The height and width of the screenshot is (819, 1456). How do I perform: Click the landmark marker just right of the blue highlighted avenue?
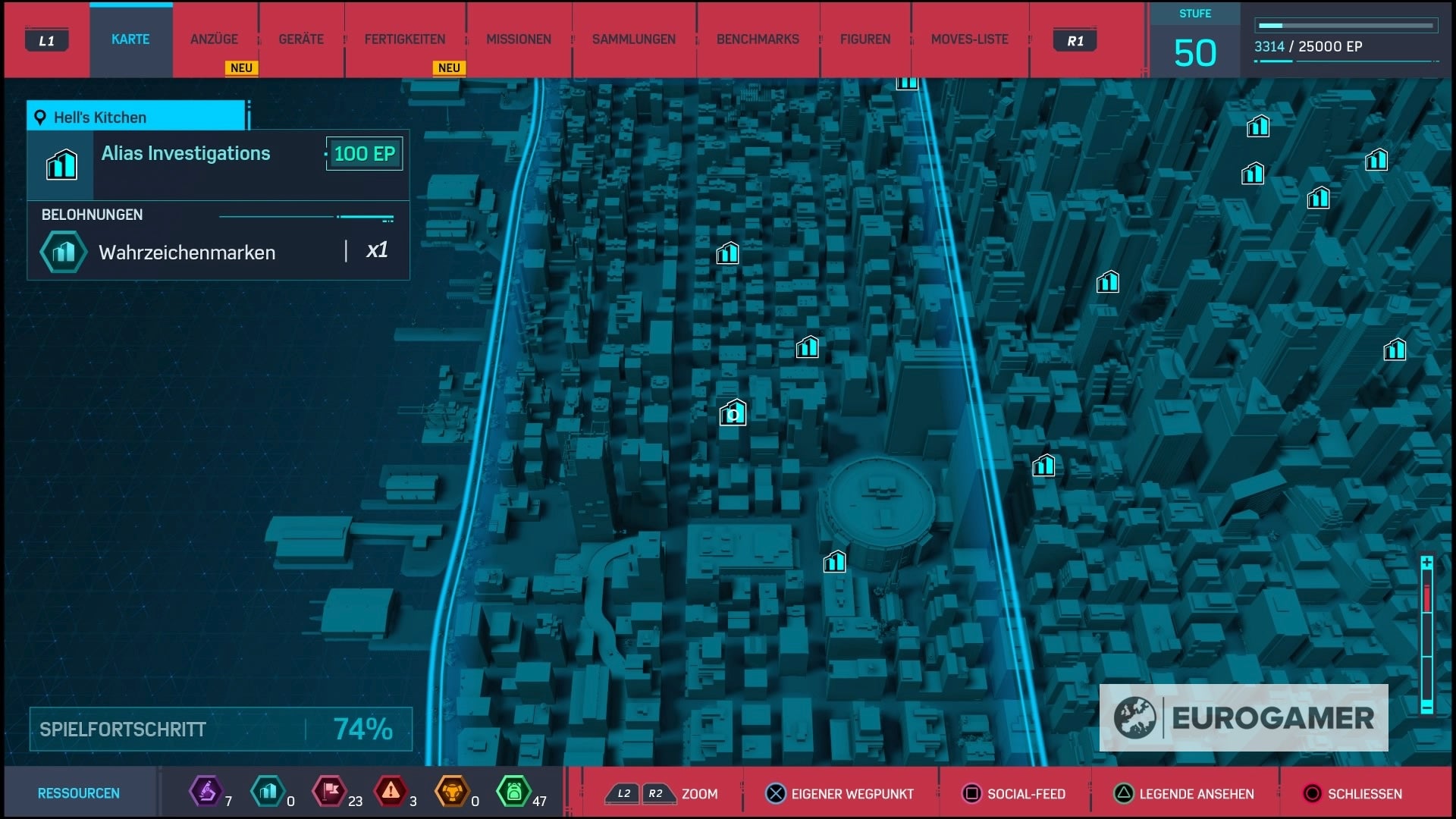tap(1043, 465)
